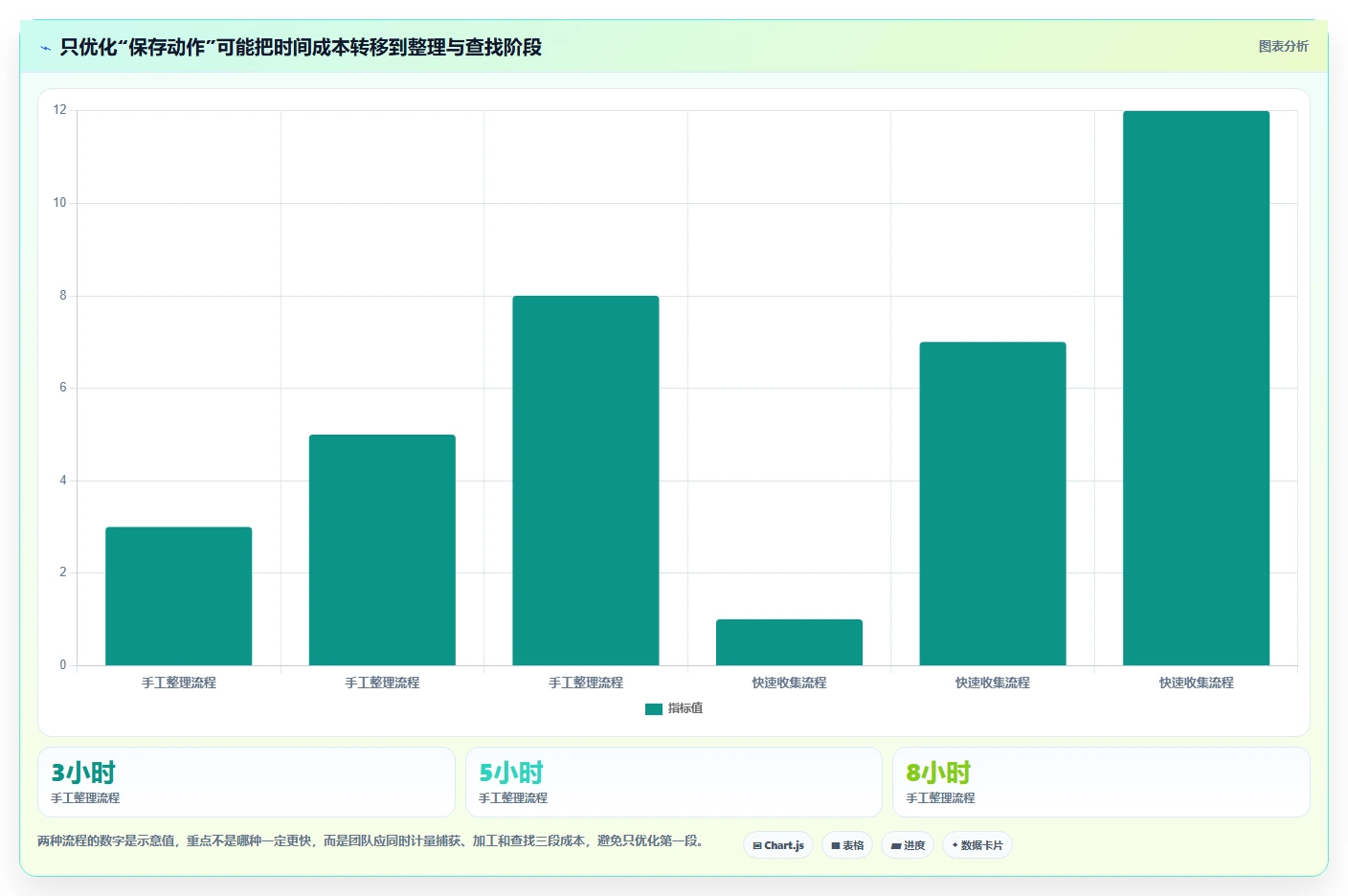1348x896 pixels.
Task: Click the chart title starting with 只优化
Action: [301, 47]
